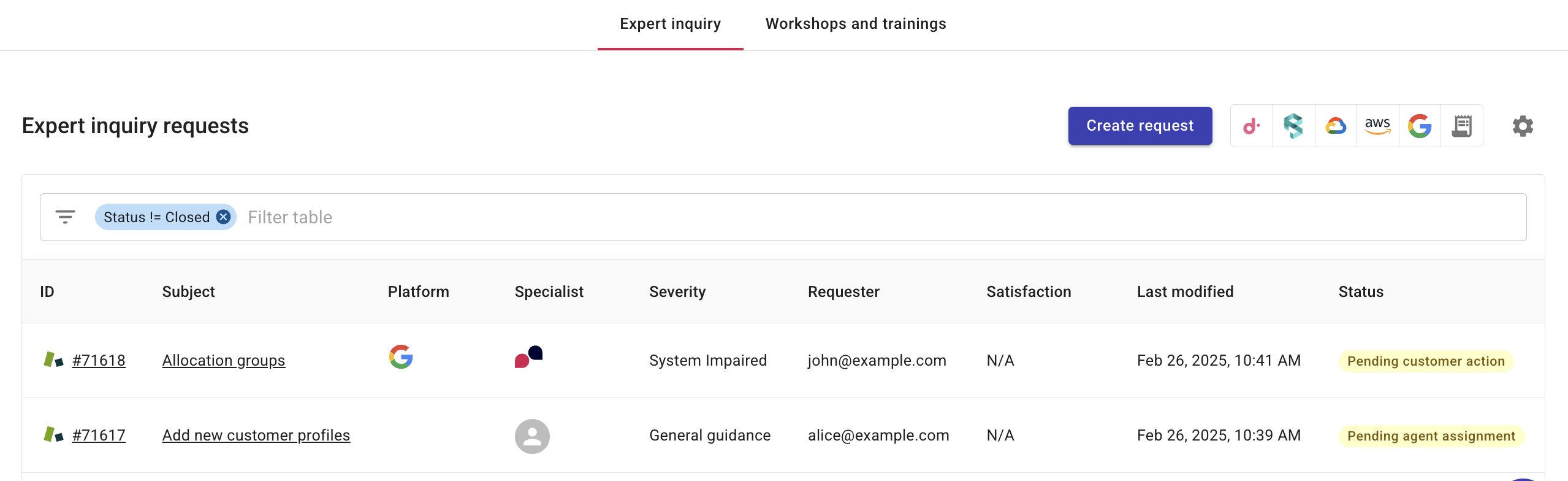The width and height of the screenshot is (1568, 481).
Task: Sort by Last modified column header
Action: [x=1185, y=292]
